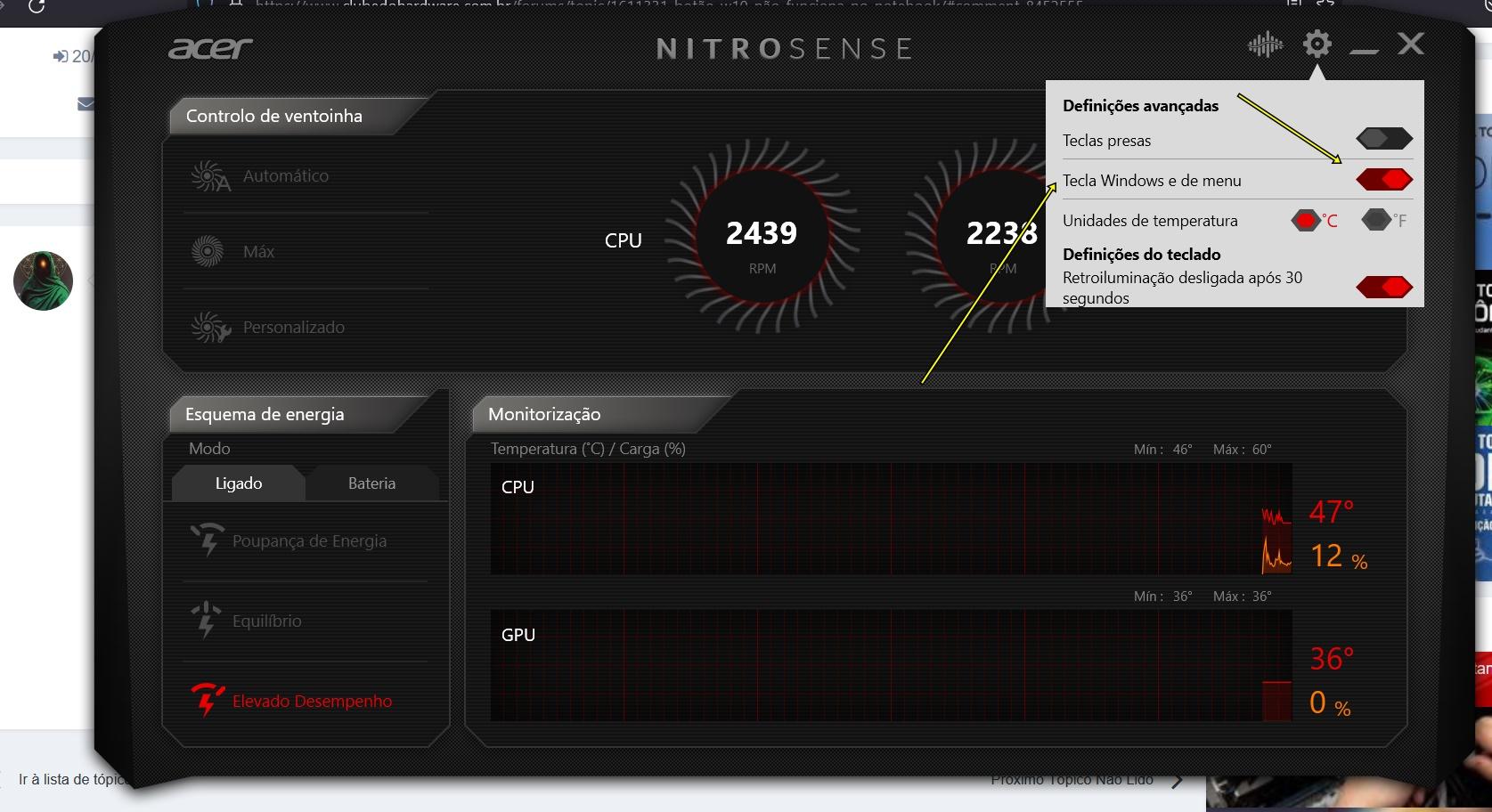Toggle the Tecla Windows e de menu switch
The image size is (1492, 812).
(x=1384, y=180)
